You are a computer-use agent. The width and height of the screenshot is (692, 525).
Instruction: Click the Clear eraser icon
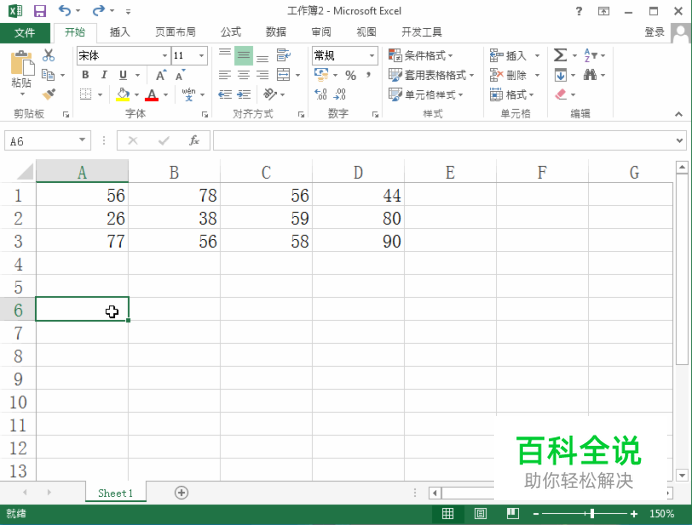tap(560, 94)
